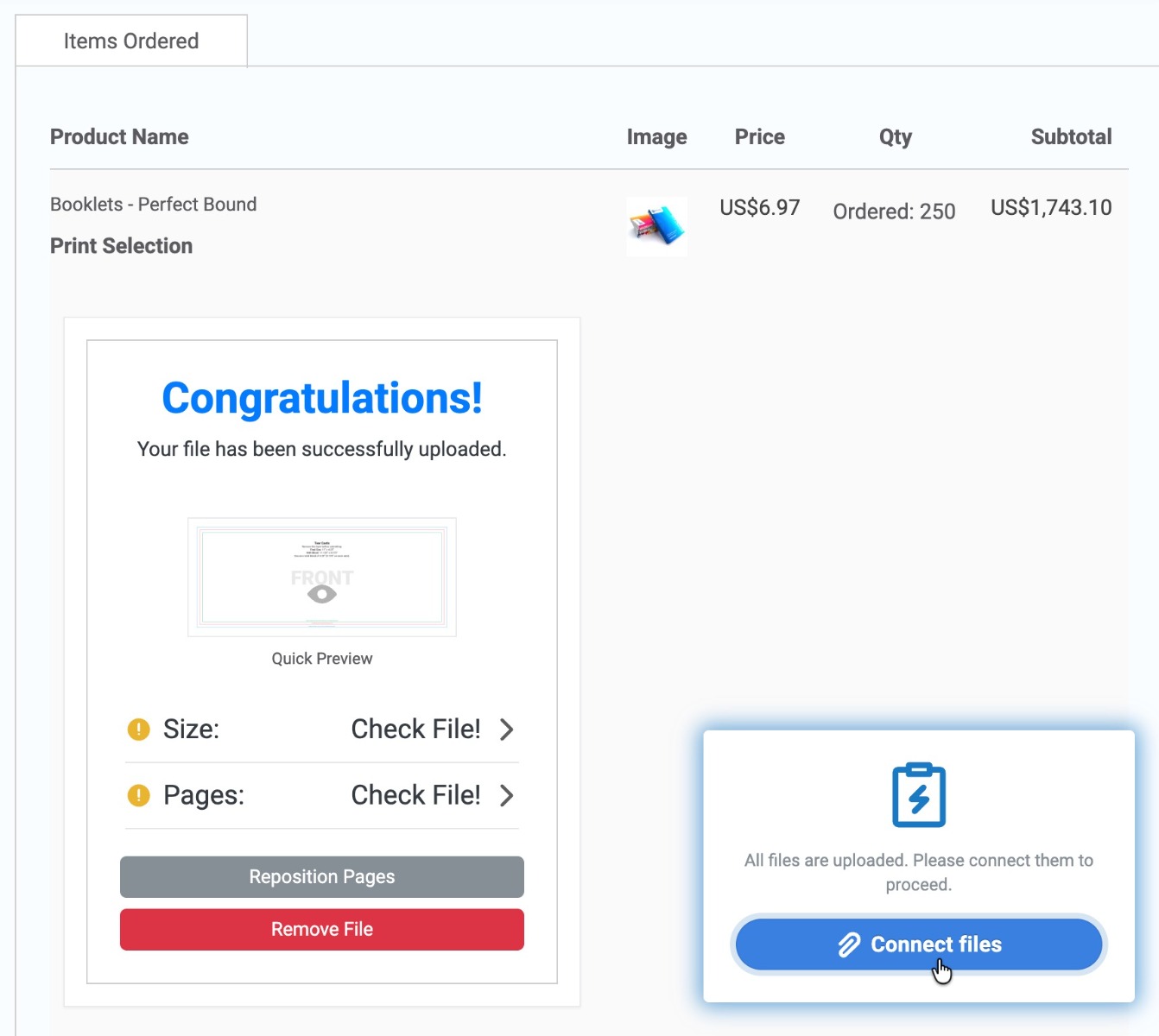1159x1036 pixels.
Task: Click the clipboard lightning upload icon
Action: (918, 794)
